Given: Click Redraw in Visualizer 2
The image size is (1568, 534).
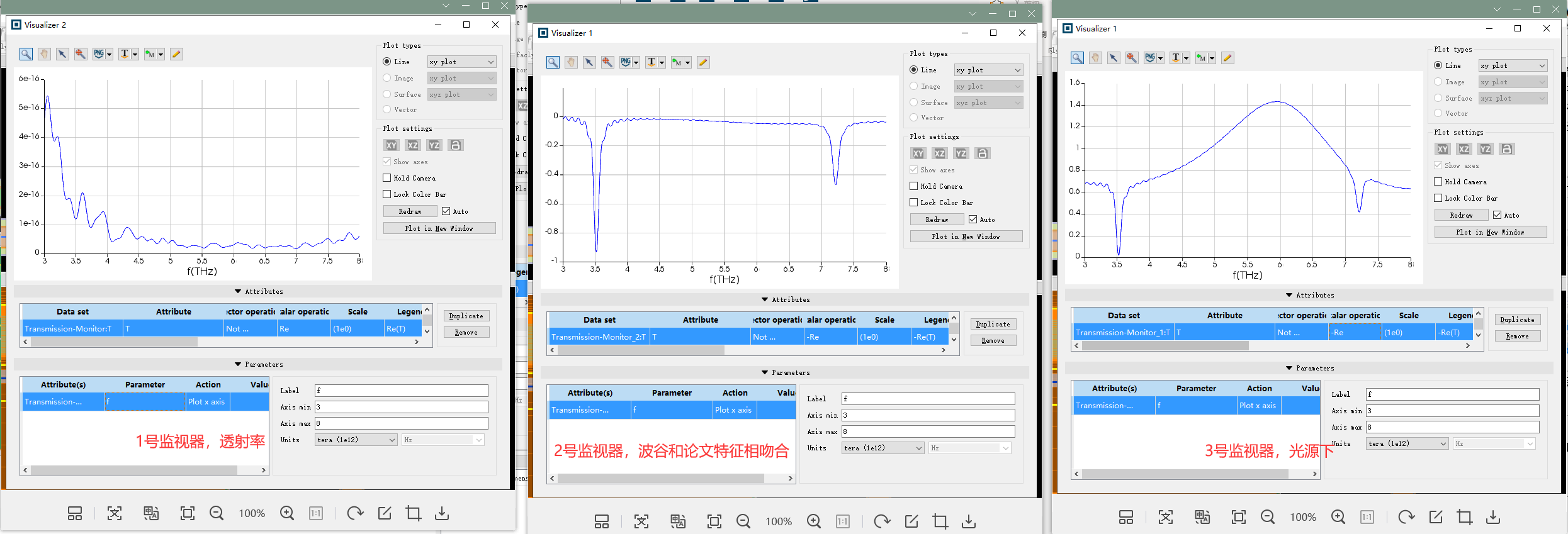Looking at the screenshot, I should (x=410, y=211).
